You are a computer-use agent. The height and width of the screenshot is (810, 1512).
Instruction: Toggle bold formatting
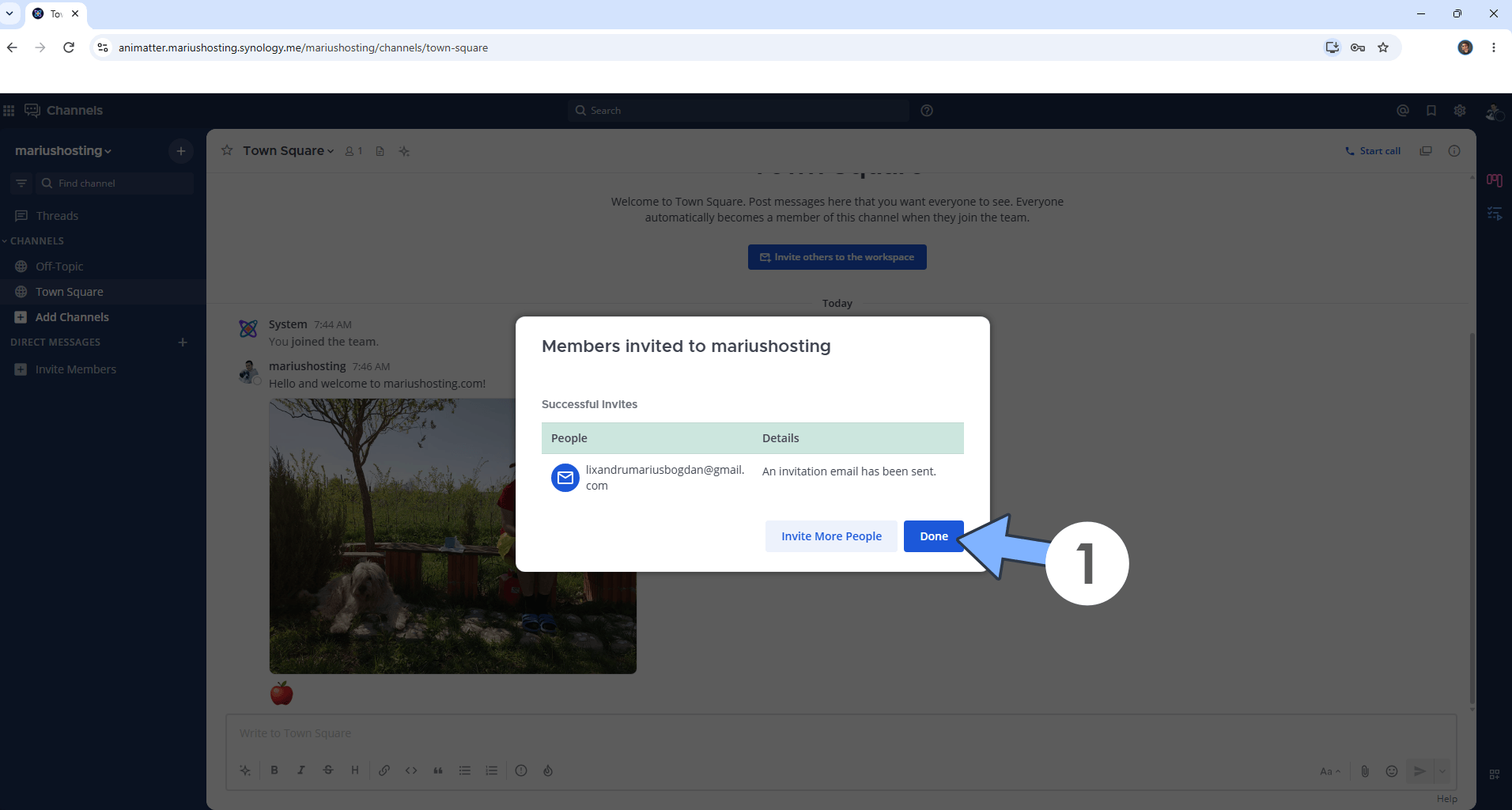tap(274, 770)
